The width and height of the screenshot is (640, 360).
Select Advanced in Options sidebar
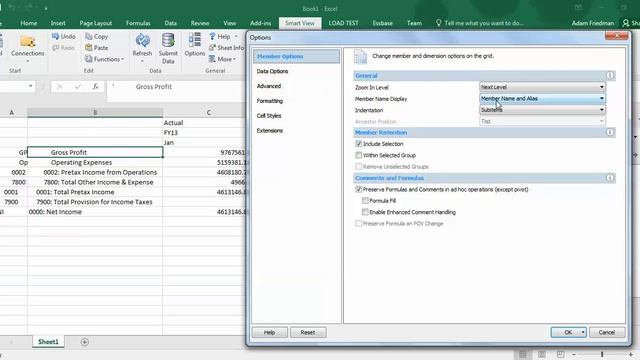269,86
